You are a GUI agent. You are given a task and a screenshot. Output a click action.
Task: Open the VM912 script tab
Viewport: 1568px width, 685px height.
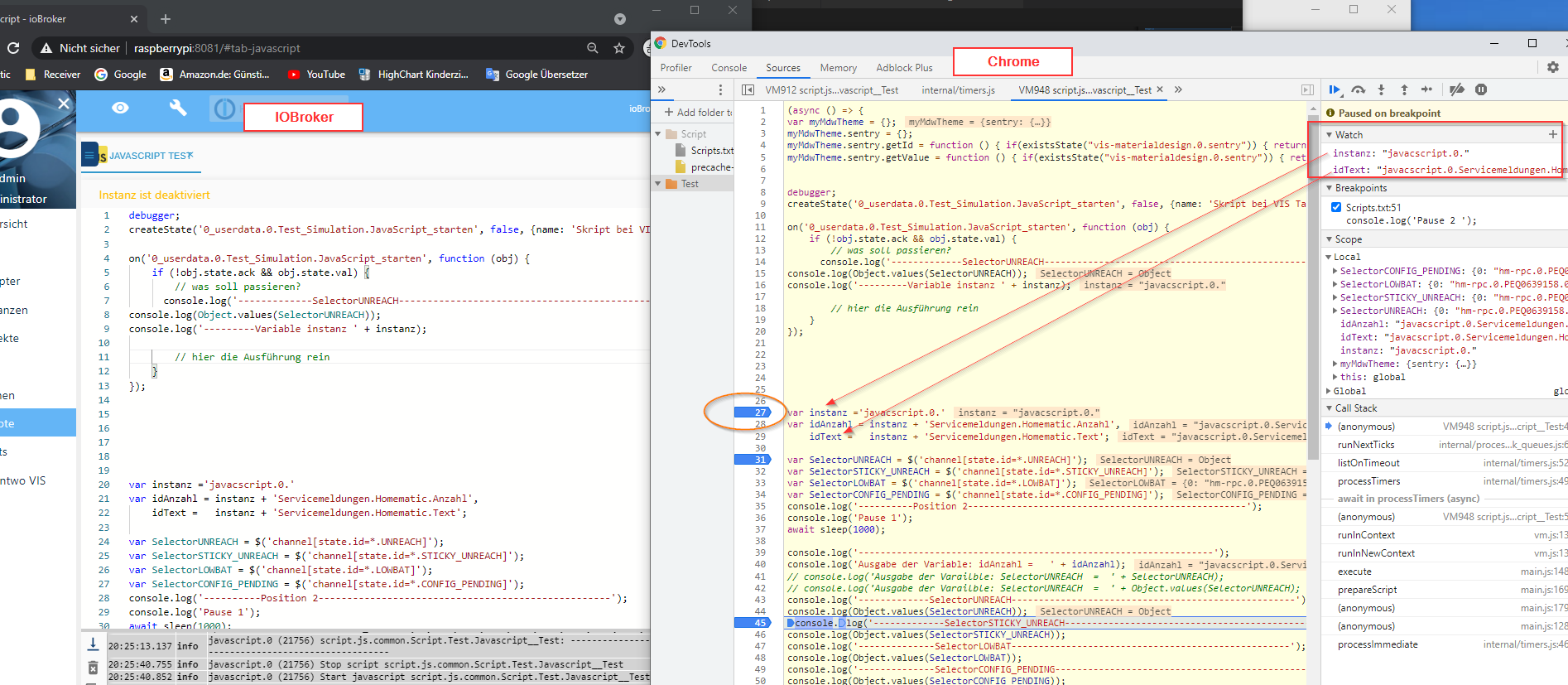pos(831,89)
